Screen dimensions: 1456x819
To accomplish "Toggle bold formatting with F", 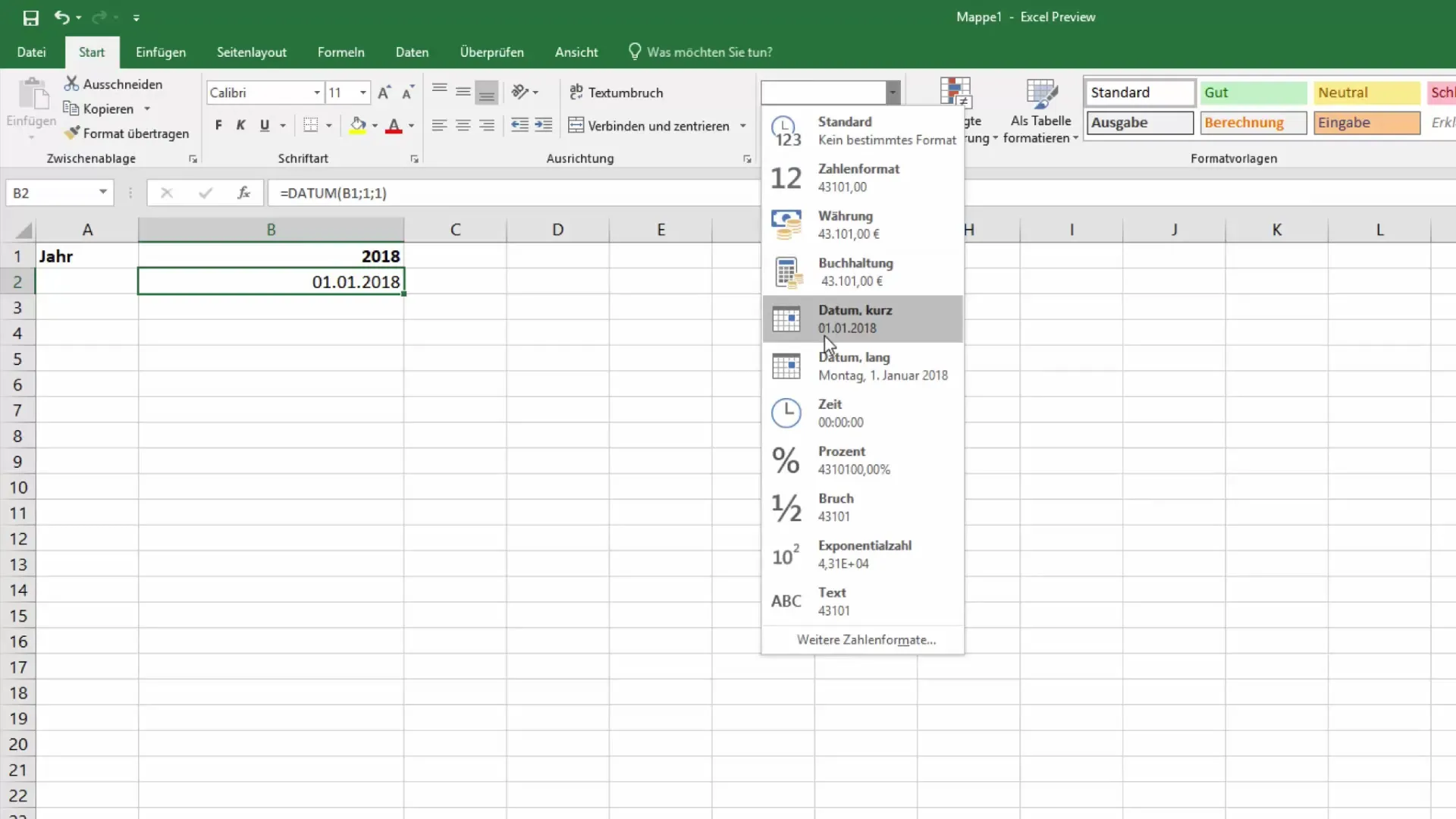I will click(218, 125).
